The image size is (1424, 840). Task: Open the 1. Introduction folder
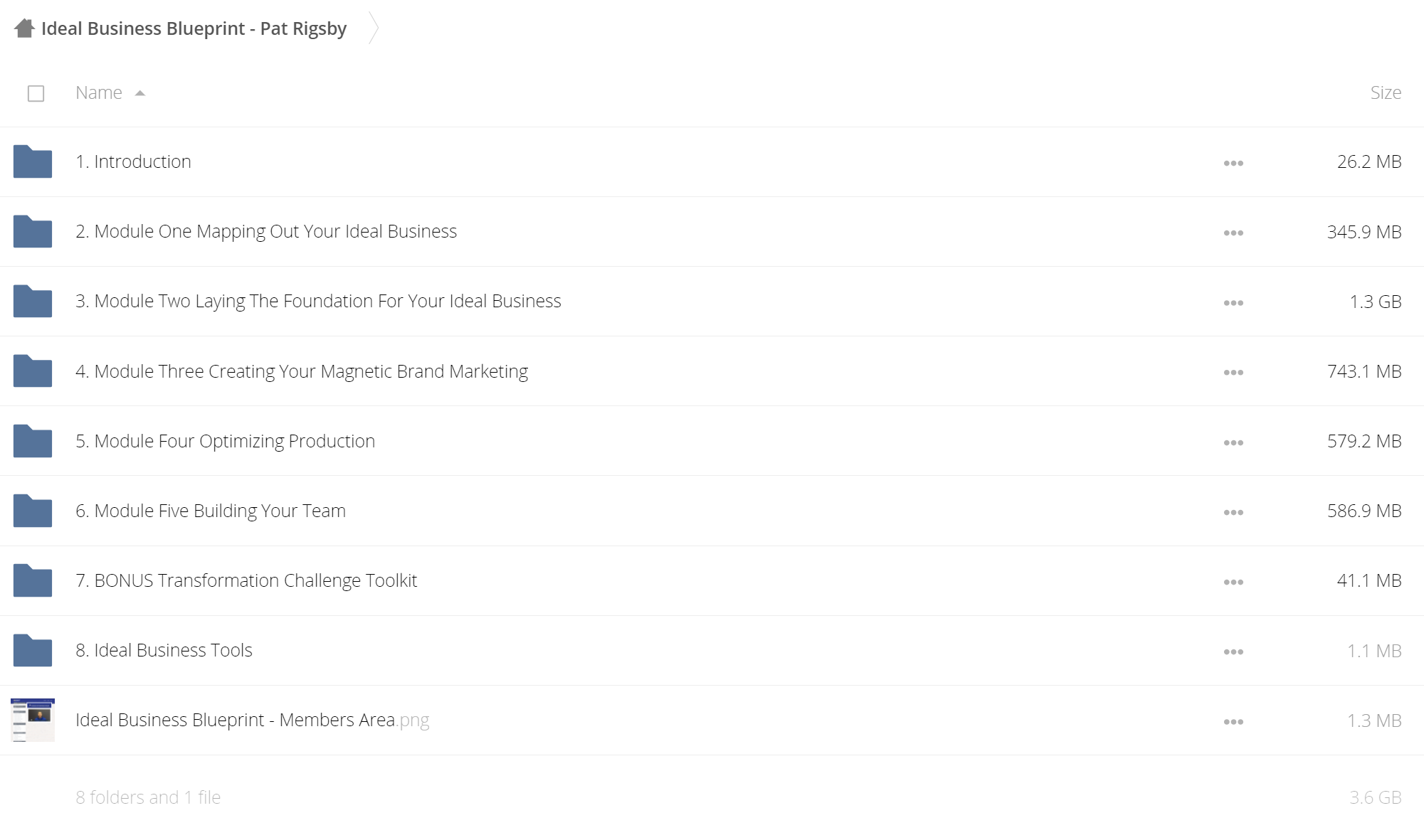point(133,161)
